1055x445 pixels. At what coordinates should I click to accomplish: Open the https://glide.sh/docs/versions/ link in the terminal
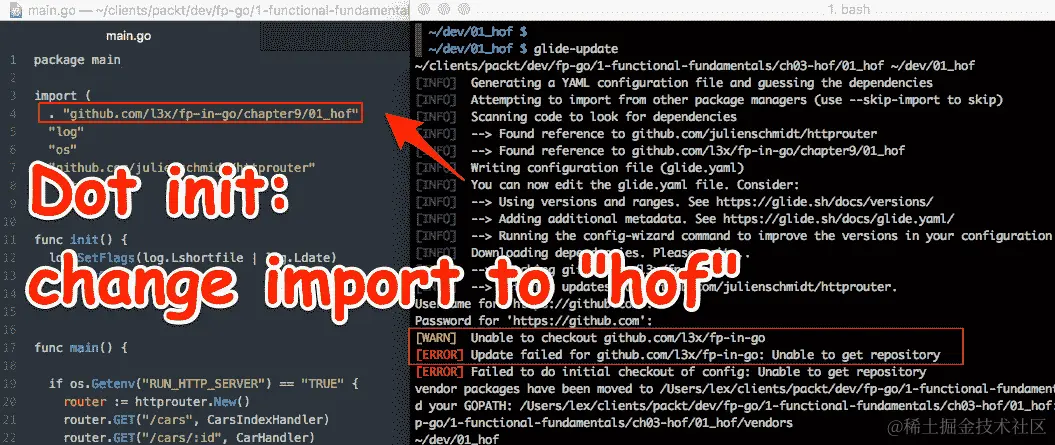[x=824, y=201]
